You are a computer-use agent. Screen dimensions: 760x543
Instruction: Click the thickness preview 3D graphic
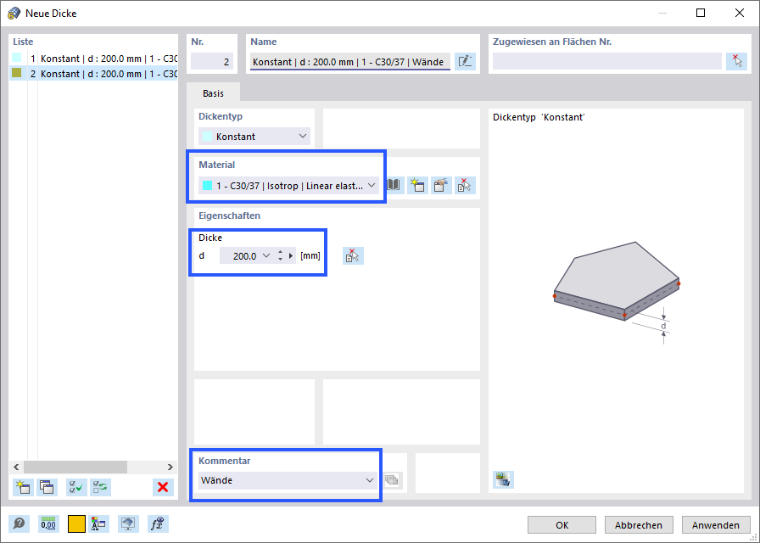click(x=617, y=291)
